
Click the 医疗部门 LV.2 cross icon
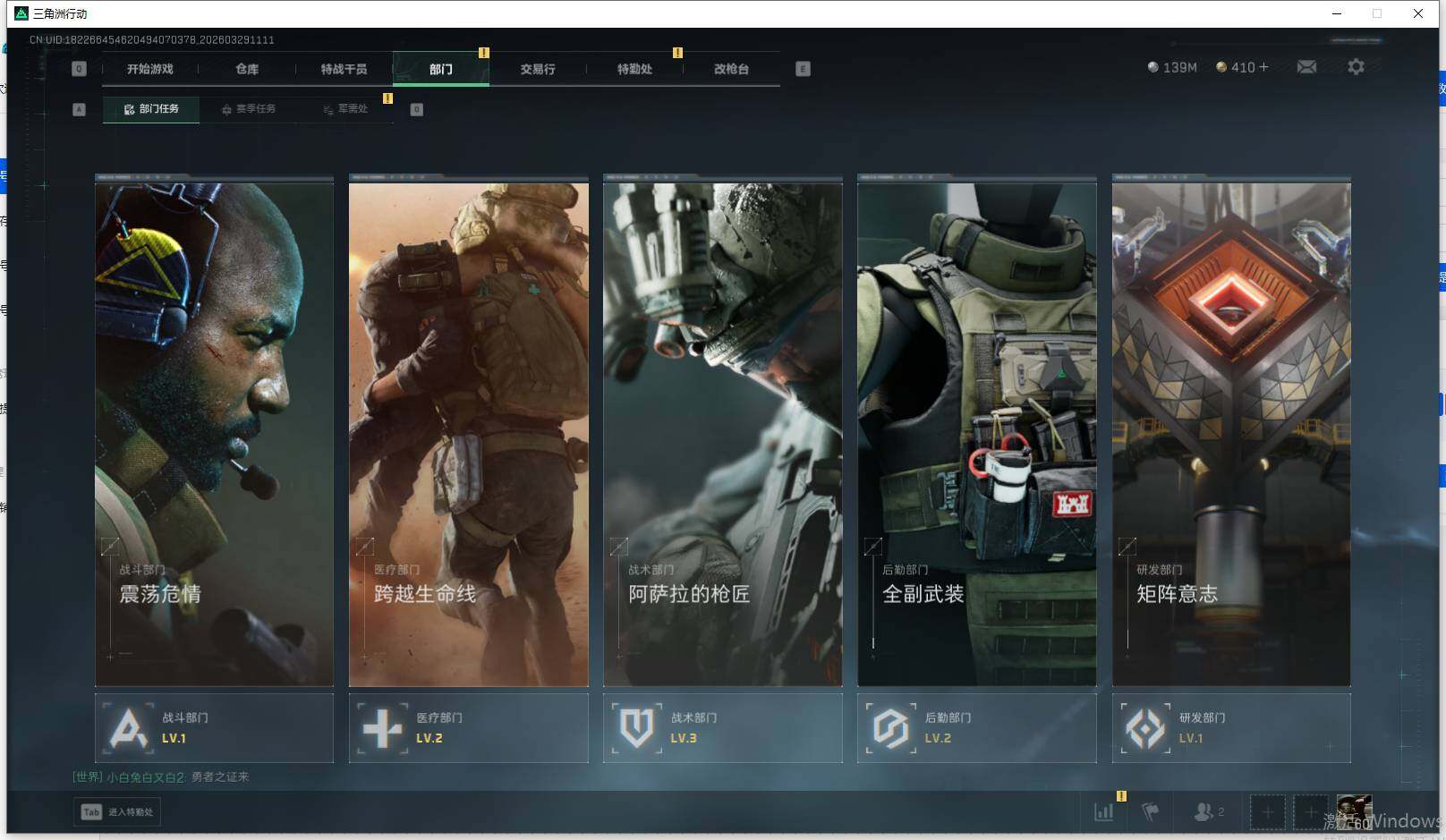pyautogui.click(x=382, y=728)
